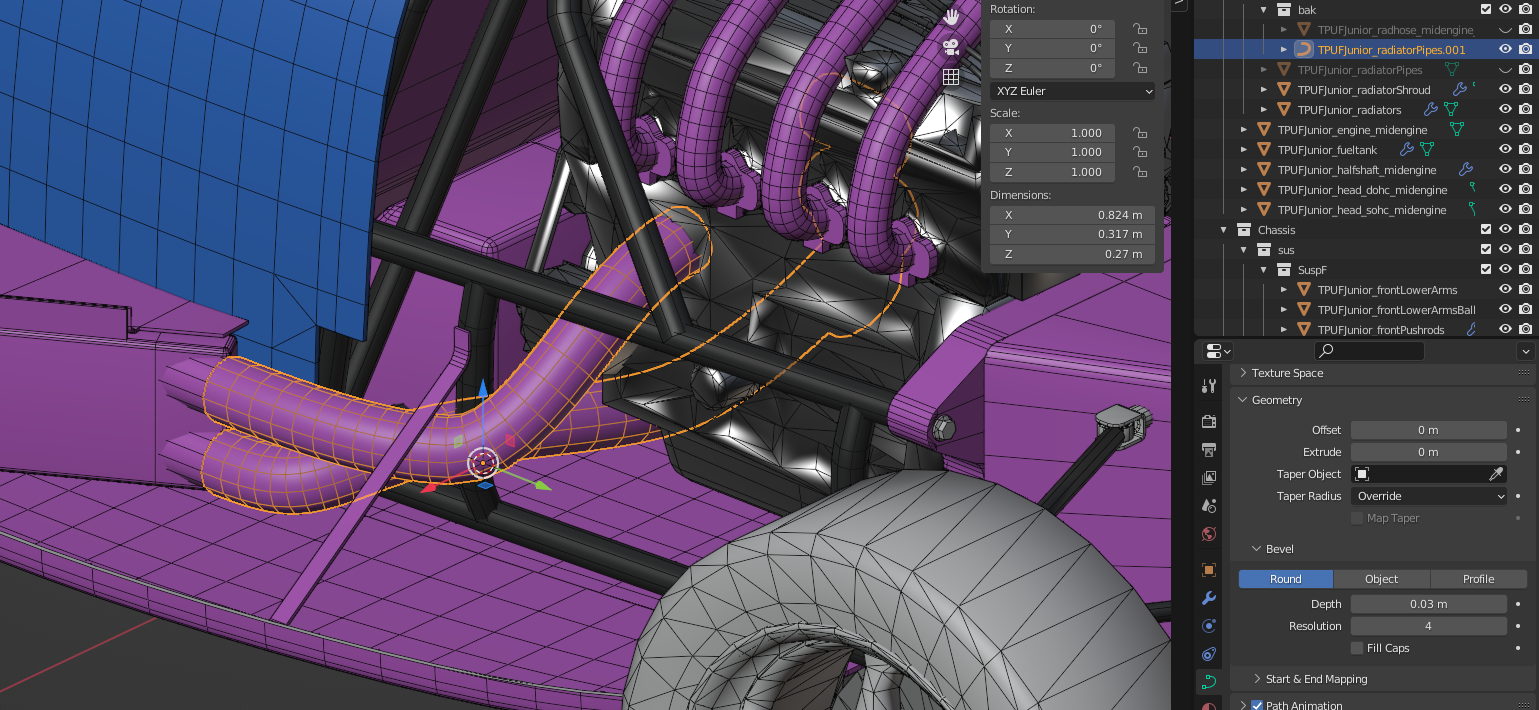Lock the Z scale axis
Viewport: 1539px width, 710px height.
pos(1139,172)
